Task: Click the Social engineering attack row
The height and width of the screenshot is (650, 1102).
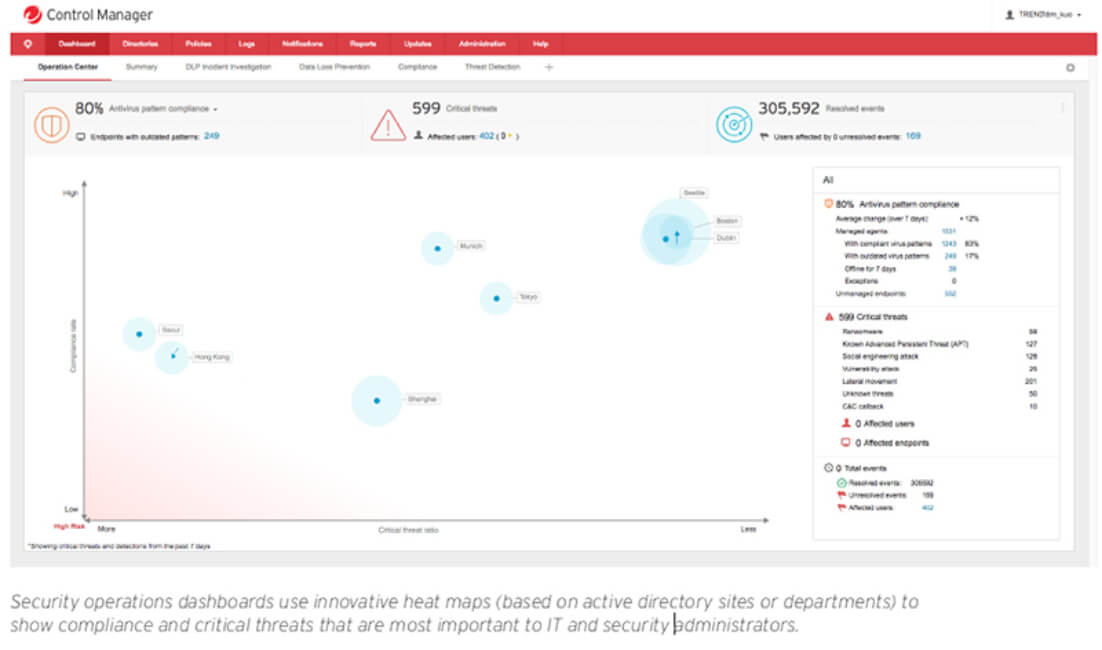Action: [939, 356]
